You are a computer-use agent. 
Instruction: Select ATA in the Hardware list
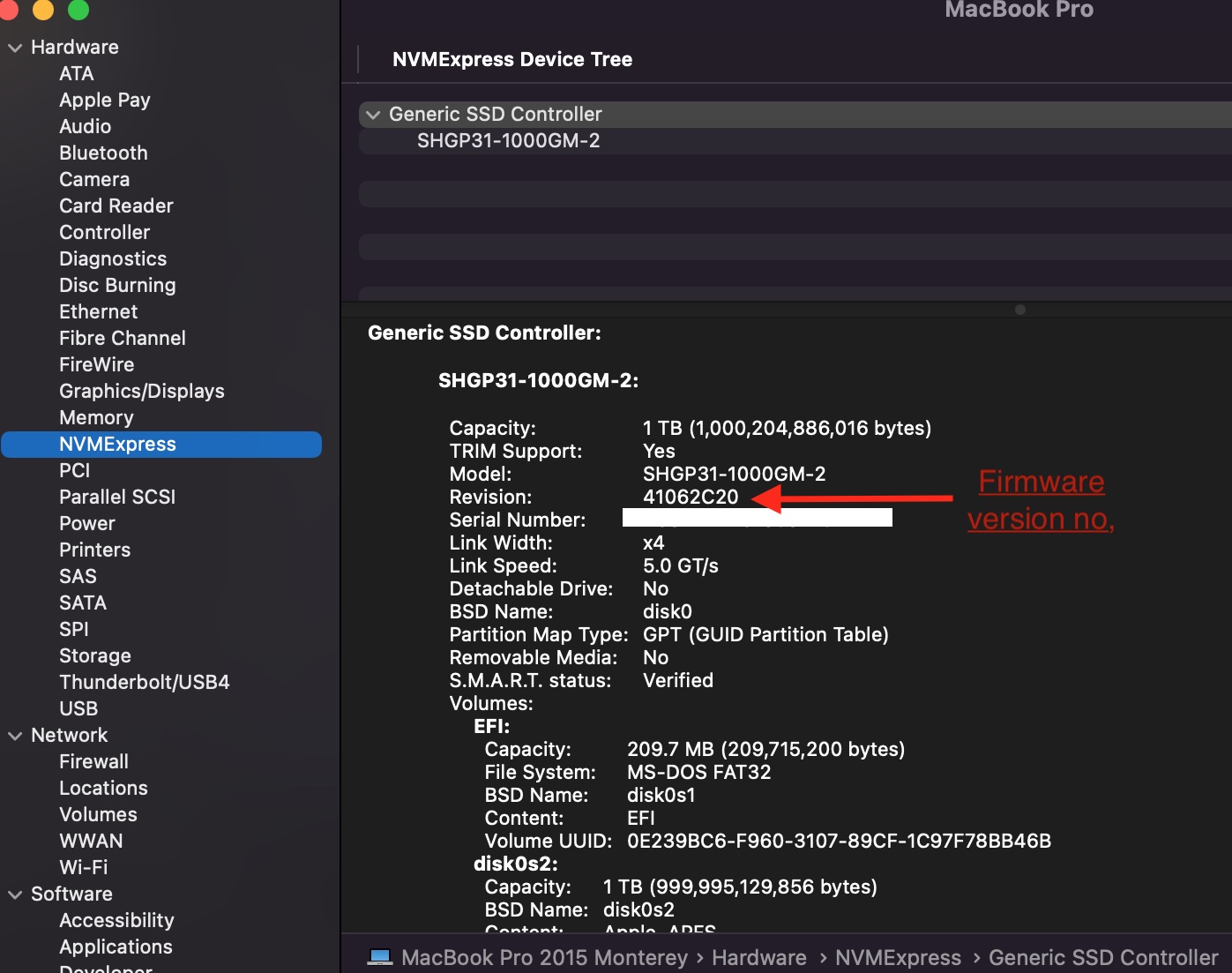[x=77, y=74]
